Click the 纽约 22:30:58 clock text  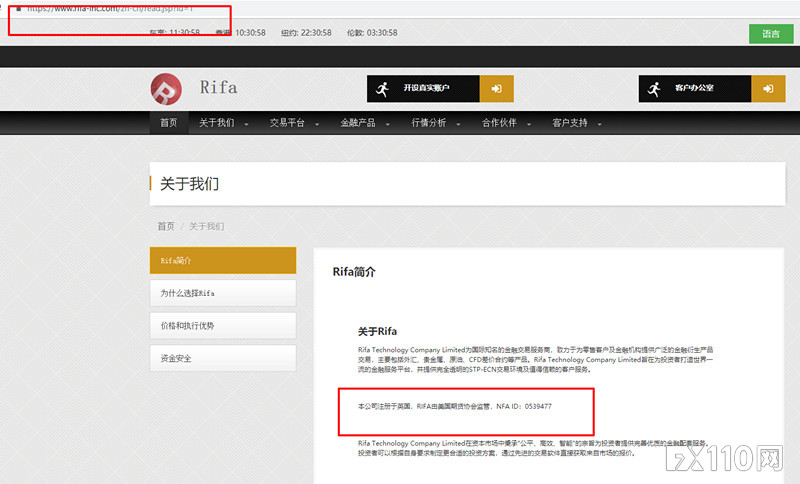(306, 33)
